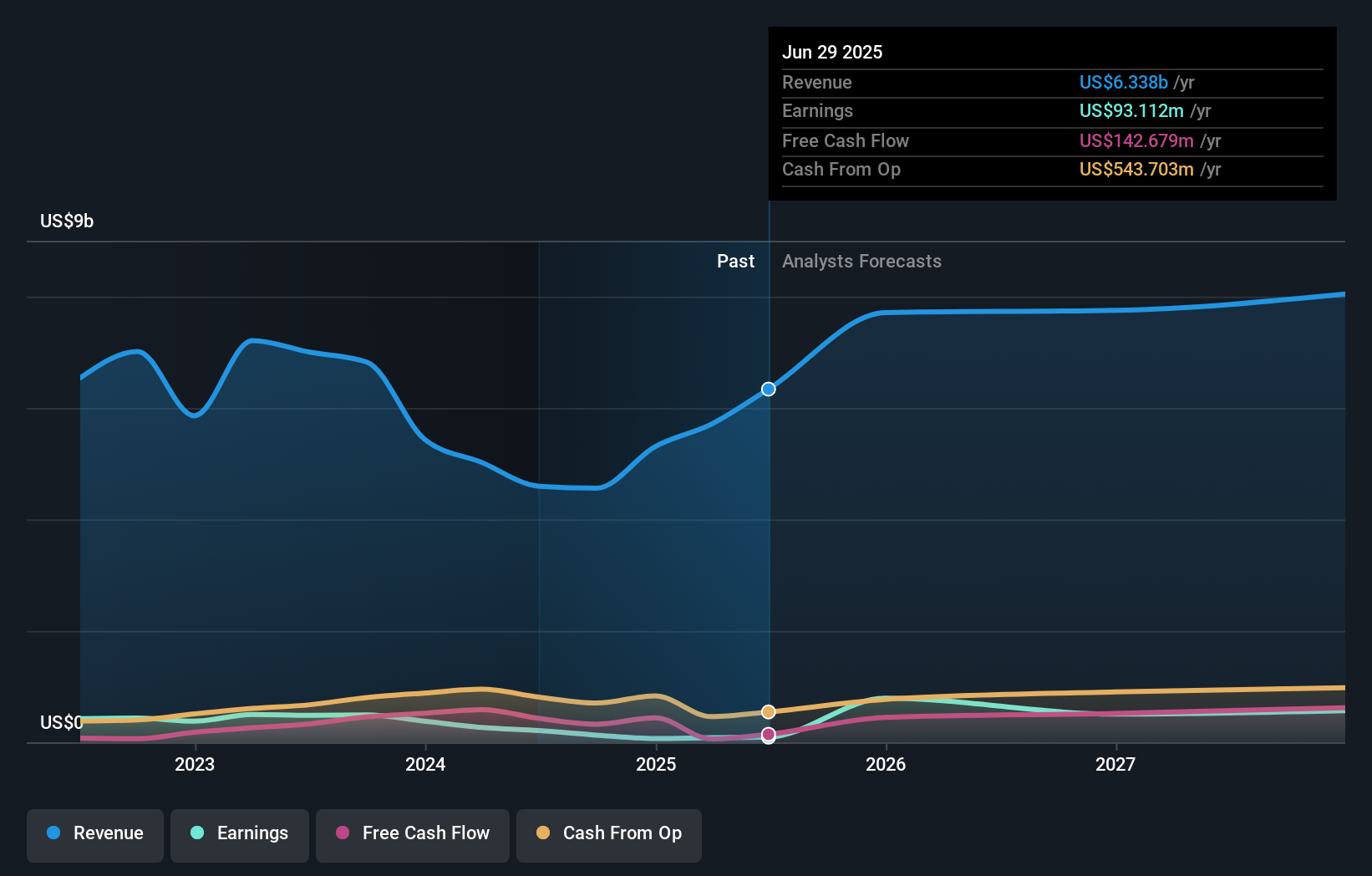Click the Free Cash Flow label in tooltip
Viewport: 1372px width, 876px height.
click(846, 140)
